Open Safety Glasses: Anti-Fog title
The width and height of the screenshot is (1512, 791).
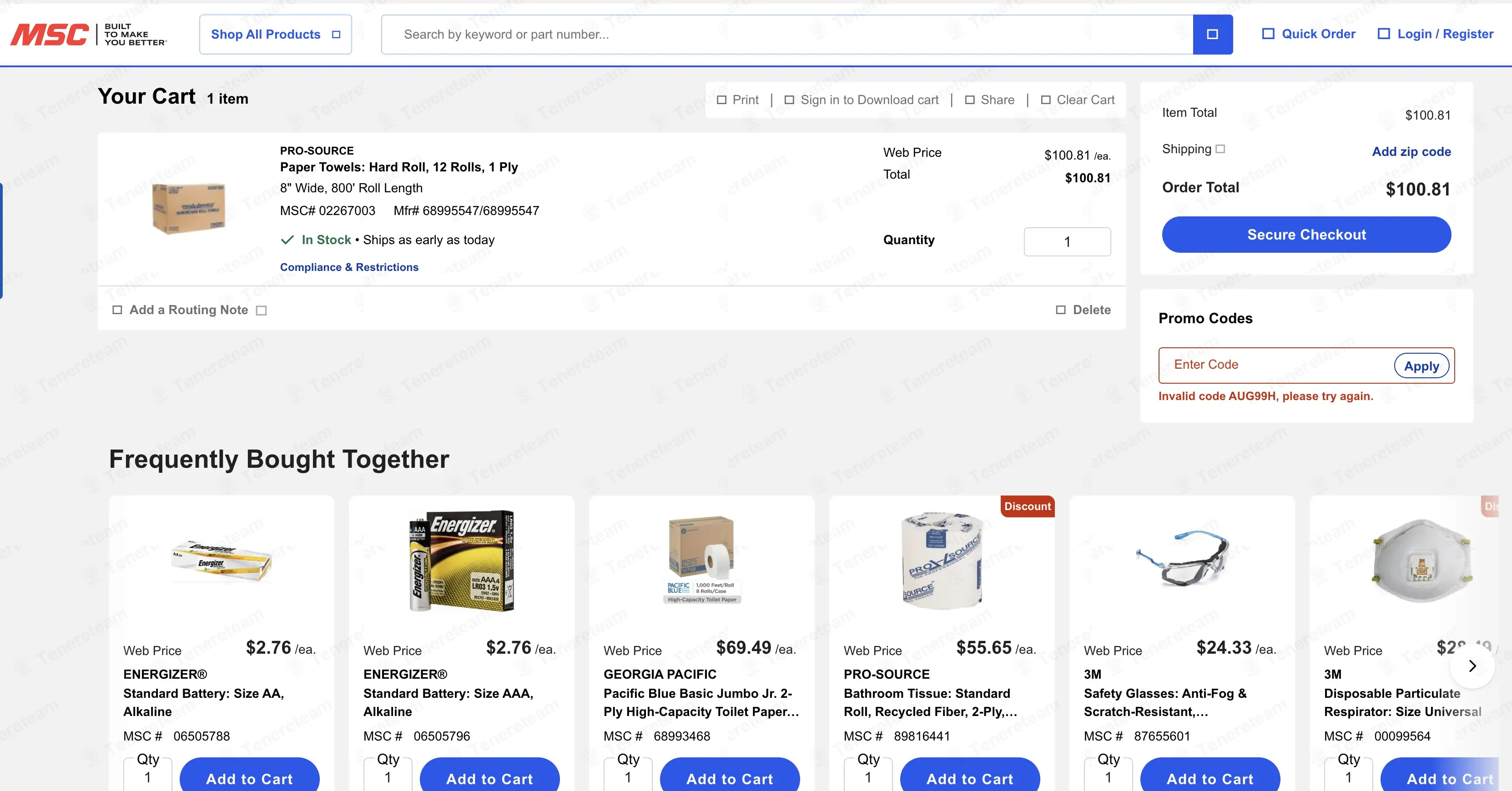1165,702
